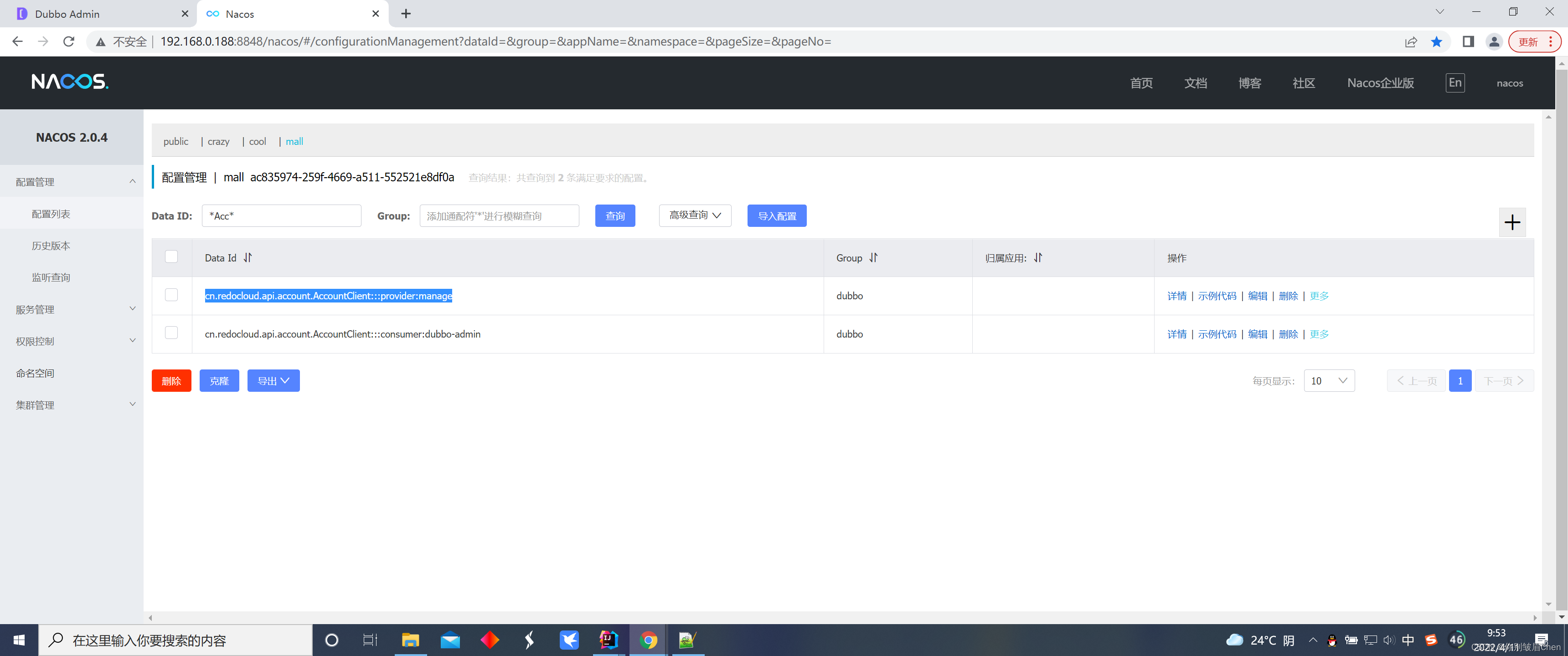
Task: Open 编辑 link for the provider:manage row
Action: pos(1257,296)
